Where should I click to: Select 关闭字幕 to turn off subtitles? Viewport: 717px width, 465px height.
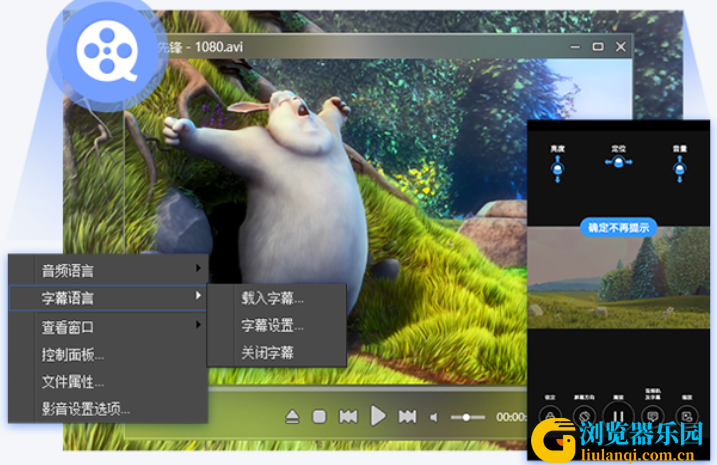277,352
